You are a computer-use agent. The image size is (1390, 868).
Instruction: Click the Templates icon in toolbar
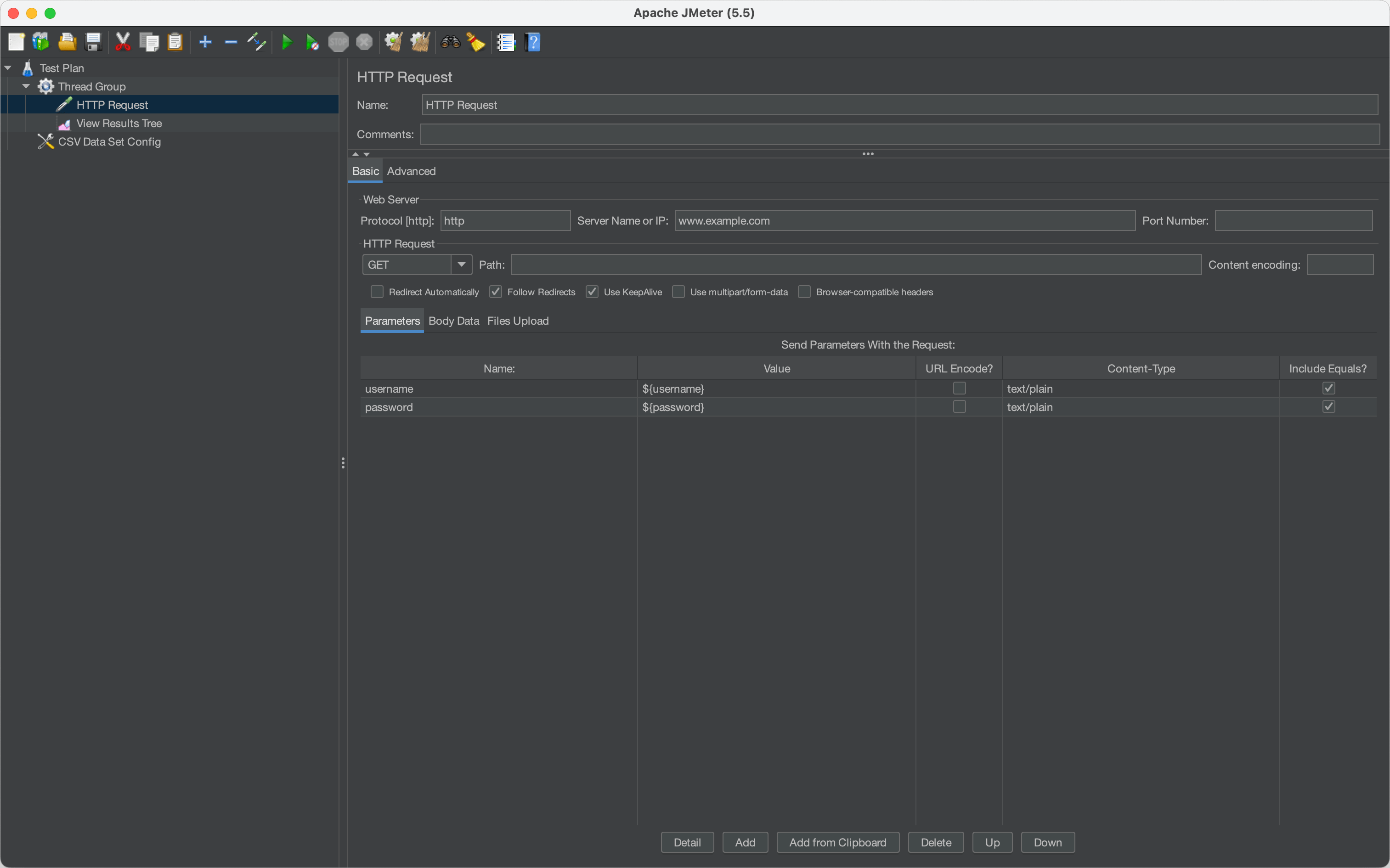pos(41,42)
